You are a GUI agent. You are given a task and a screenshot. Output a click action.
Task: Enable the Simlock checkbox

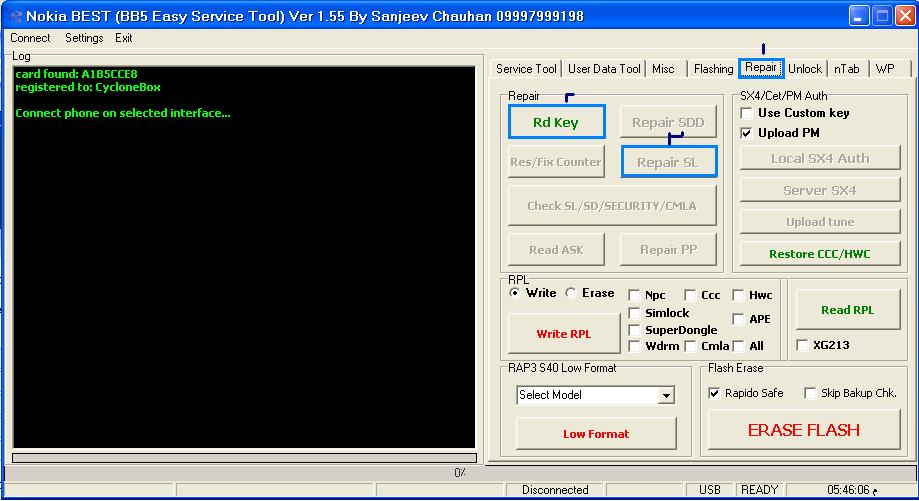[x=634, y=313]
